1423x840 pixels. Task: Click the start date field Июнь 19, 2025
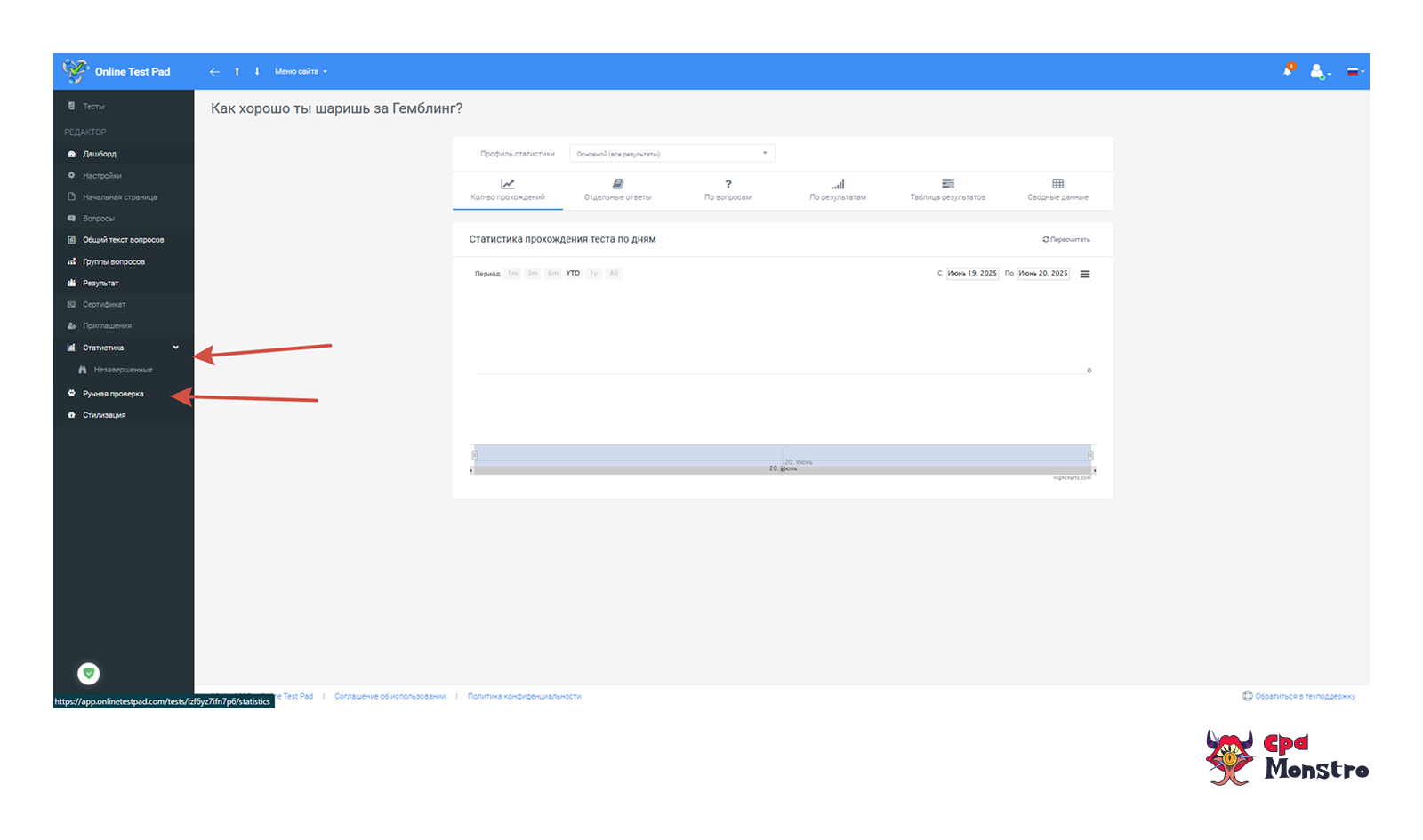coord(972,274)
